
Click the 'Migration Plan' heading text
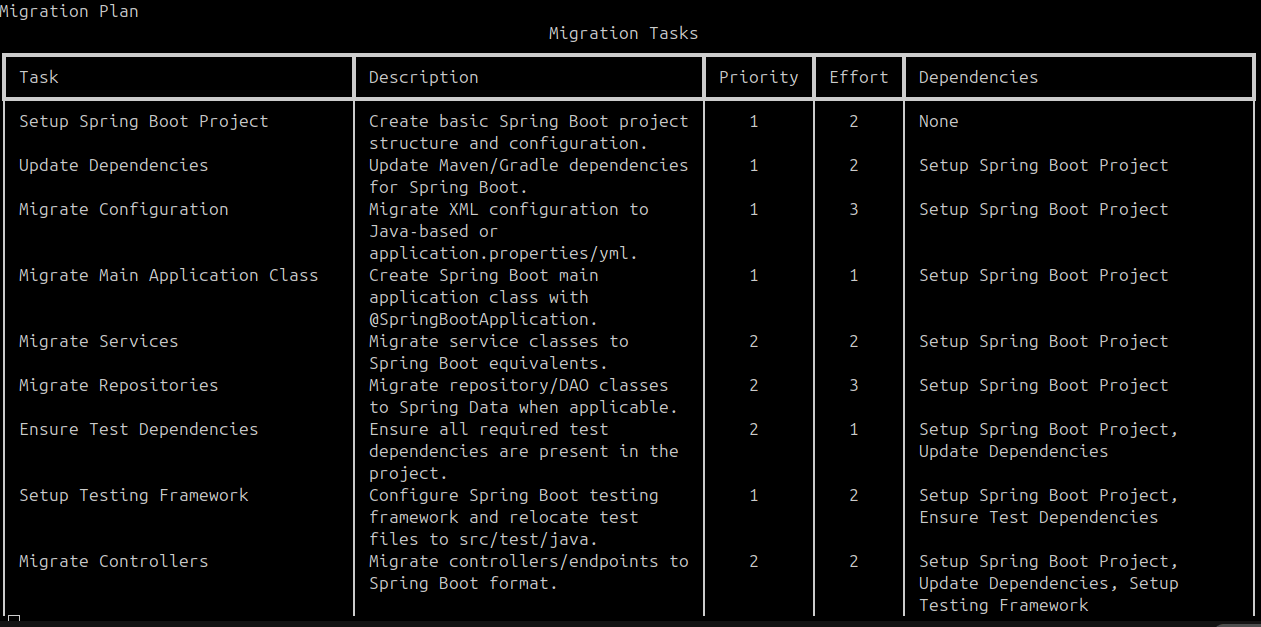(x=69, y=12)
